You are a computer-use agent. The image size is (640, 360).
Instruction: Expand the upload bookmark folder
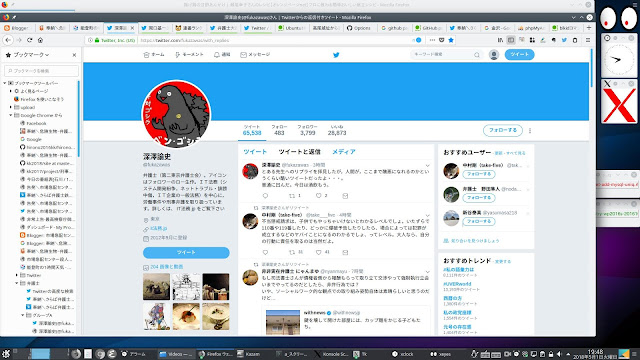11,107
